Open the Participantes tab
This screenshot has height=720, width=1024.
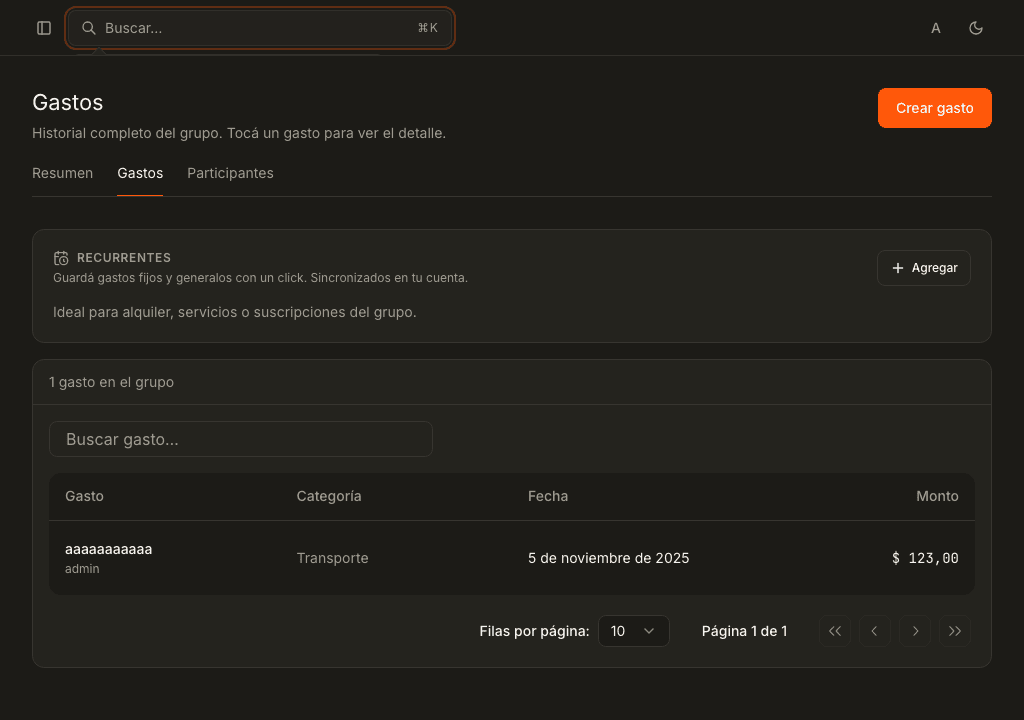(231, 173)
